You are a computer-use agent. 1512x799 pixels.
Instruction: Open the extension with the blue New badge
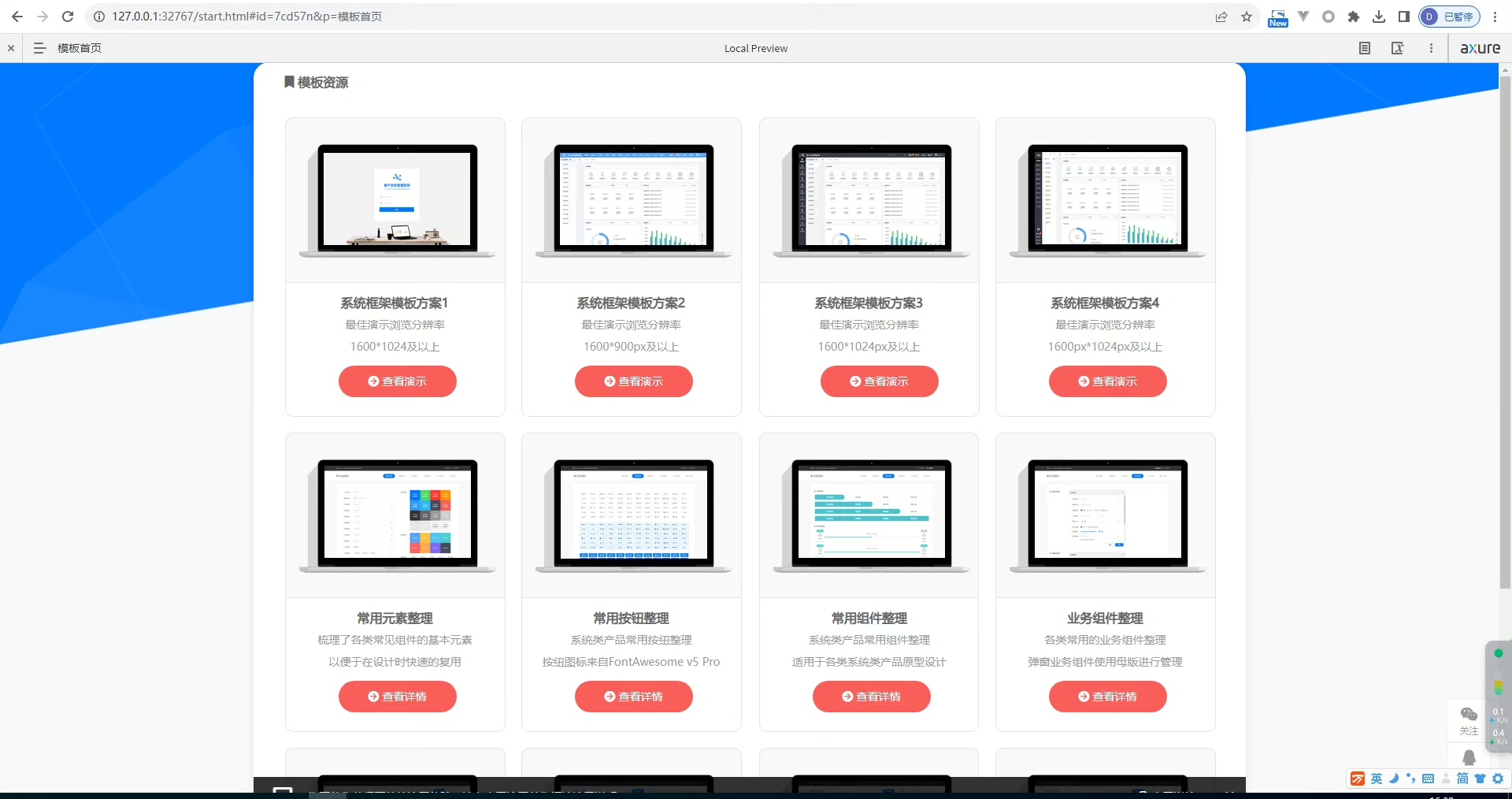click(1278, 18)
